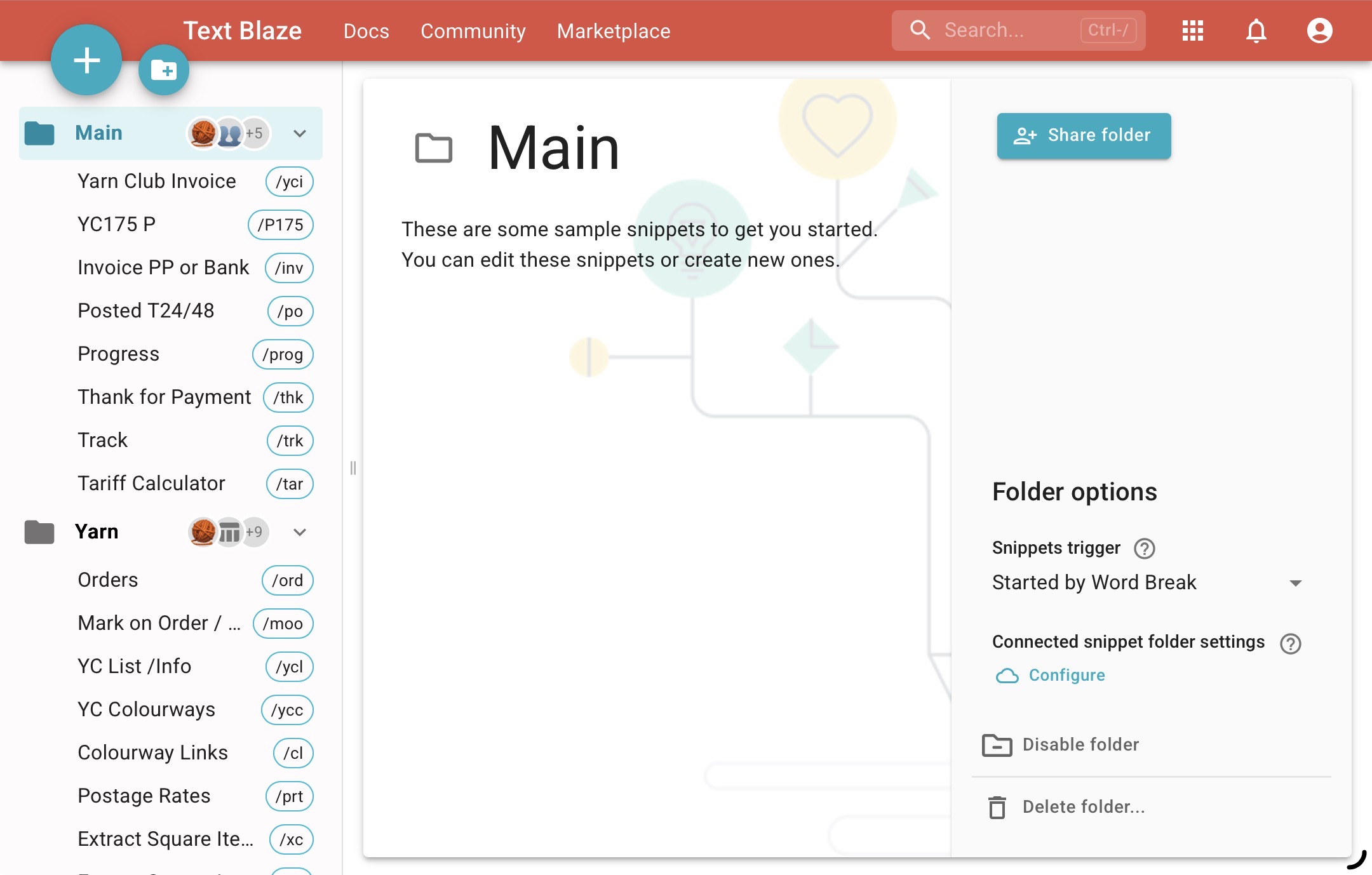Open YC List /Info snippet
This screenshot has height=875, width=1372.
click(135, 666)
